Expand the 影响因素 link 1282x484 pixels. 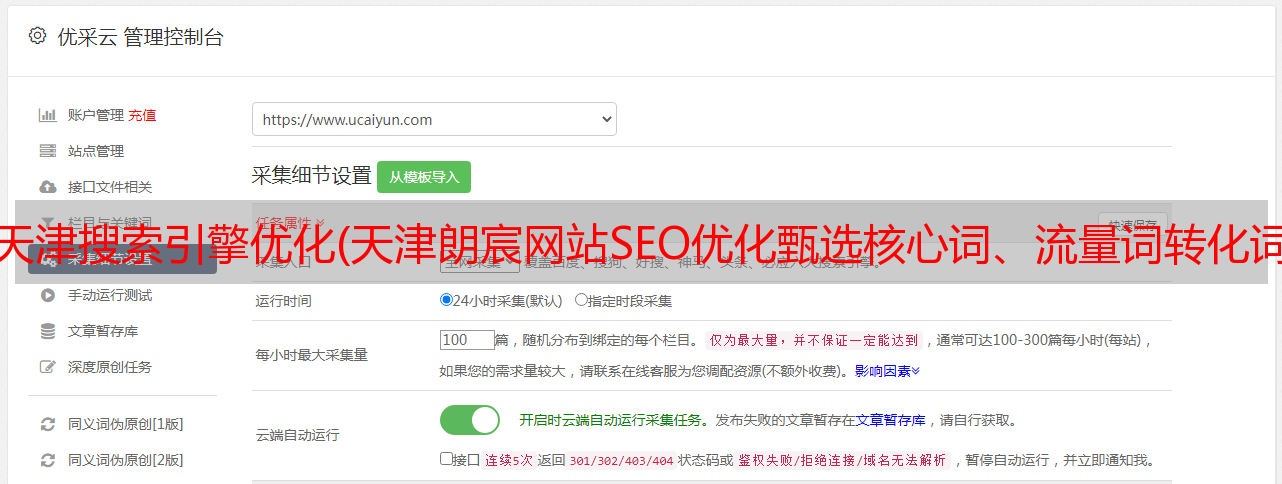887,371
